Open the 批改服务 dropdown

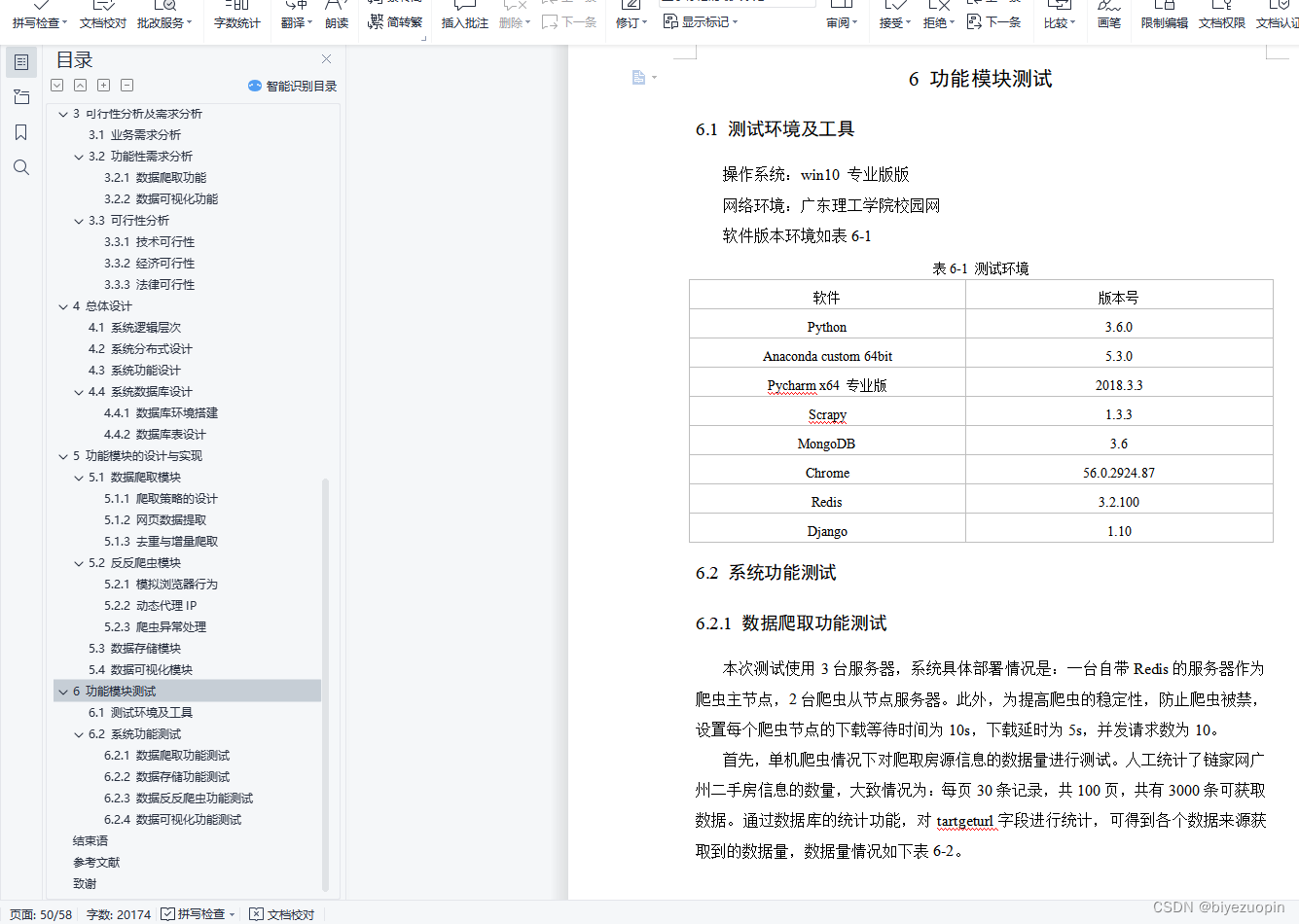coord(164,22)
